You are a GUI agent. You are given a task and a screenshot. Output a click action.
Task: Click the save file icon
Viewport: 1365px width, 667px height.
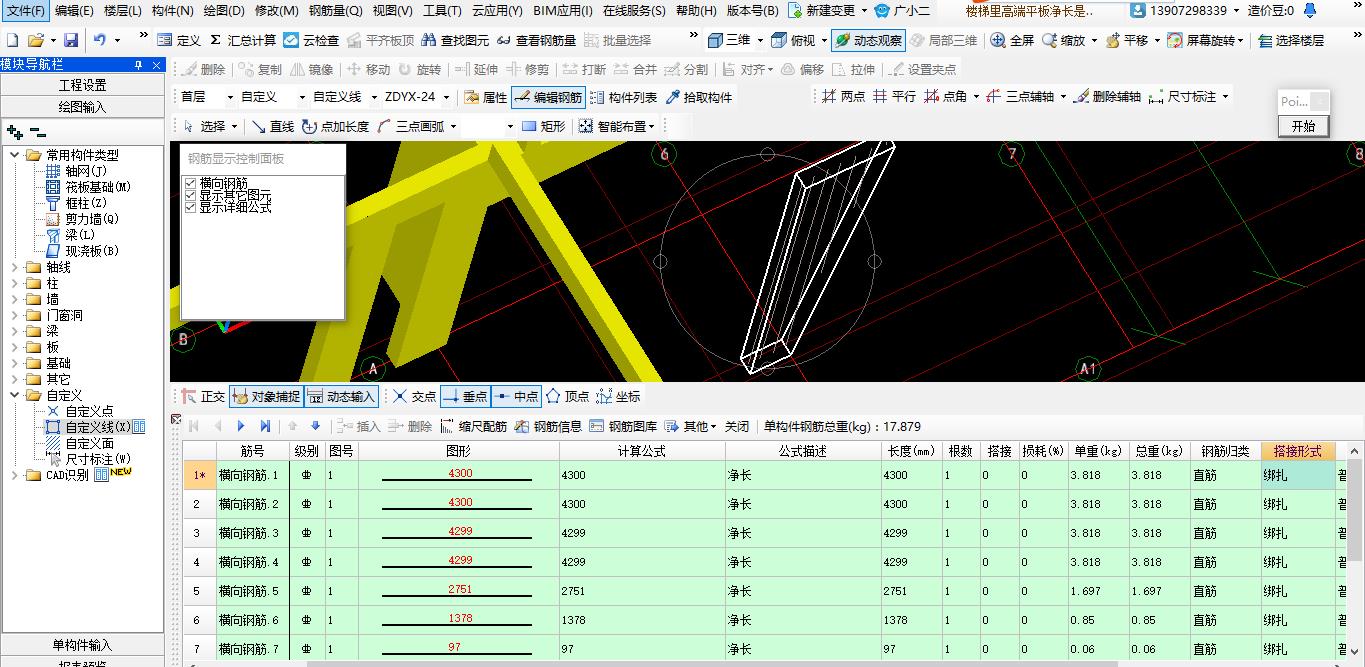point(71,41)
